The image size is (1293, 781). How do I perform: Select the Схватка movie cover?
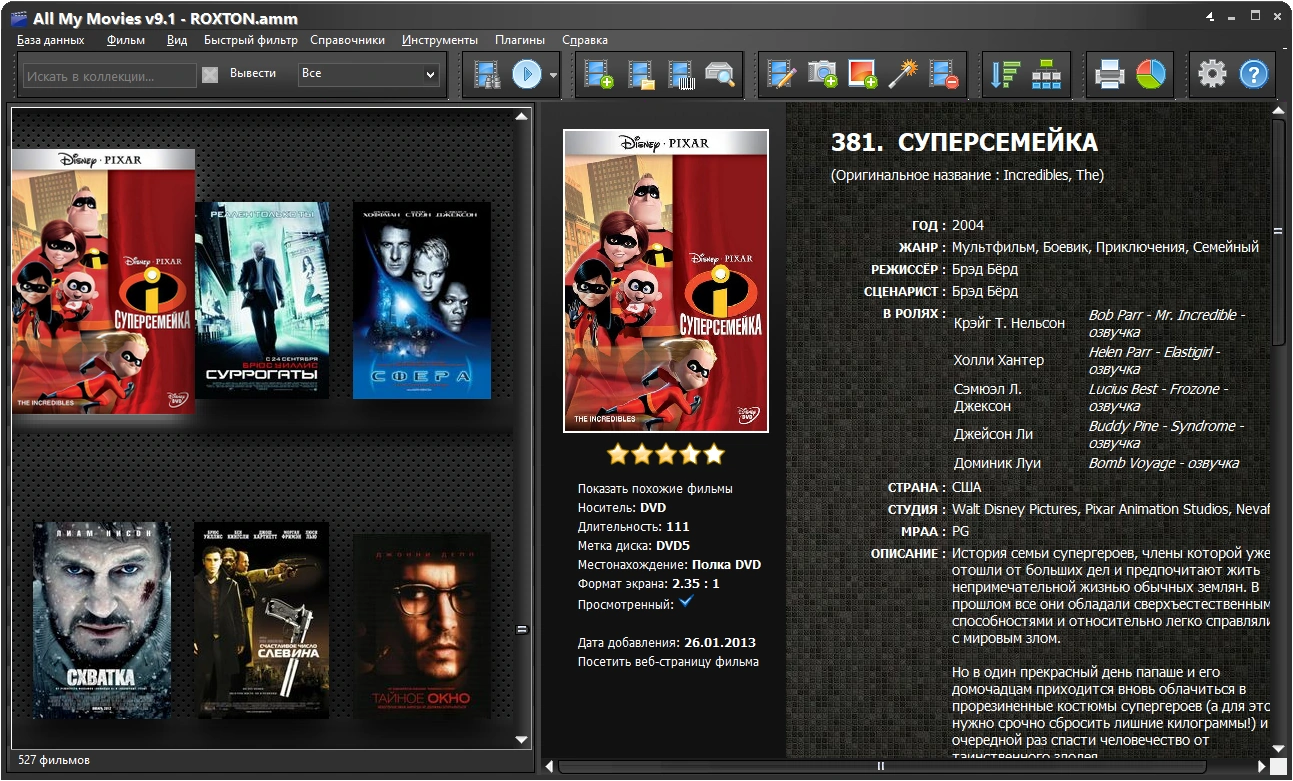click(102, 620)
